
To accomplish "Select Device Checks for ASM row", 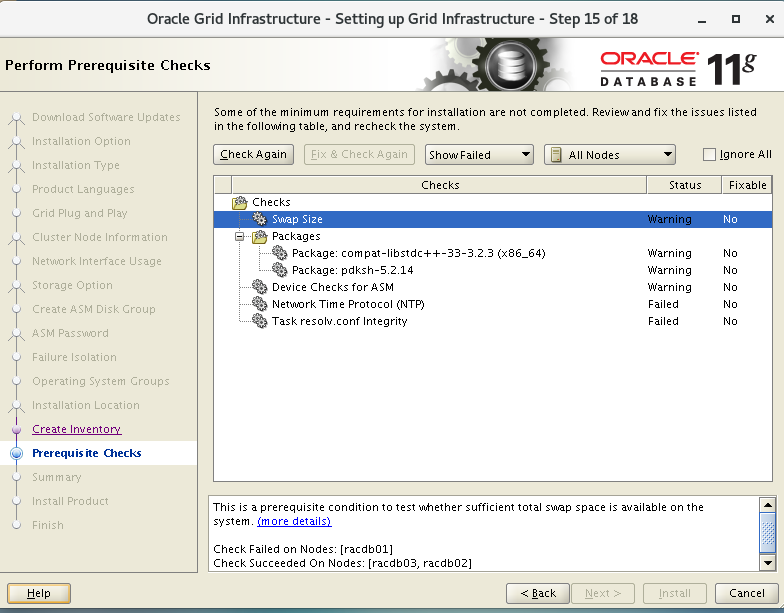I will 492,287.
